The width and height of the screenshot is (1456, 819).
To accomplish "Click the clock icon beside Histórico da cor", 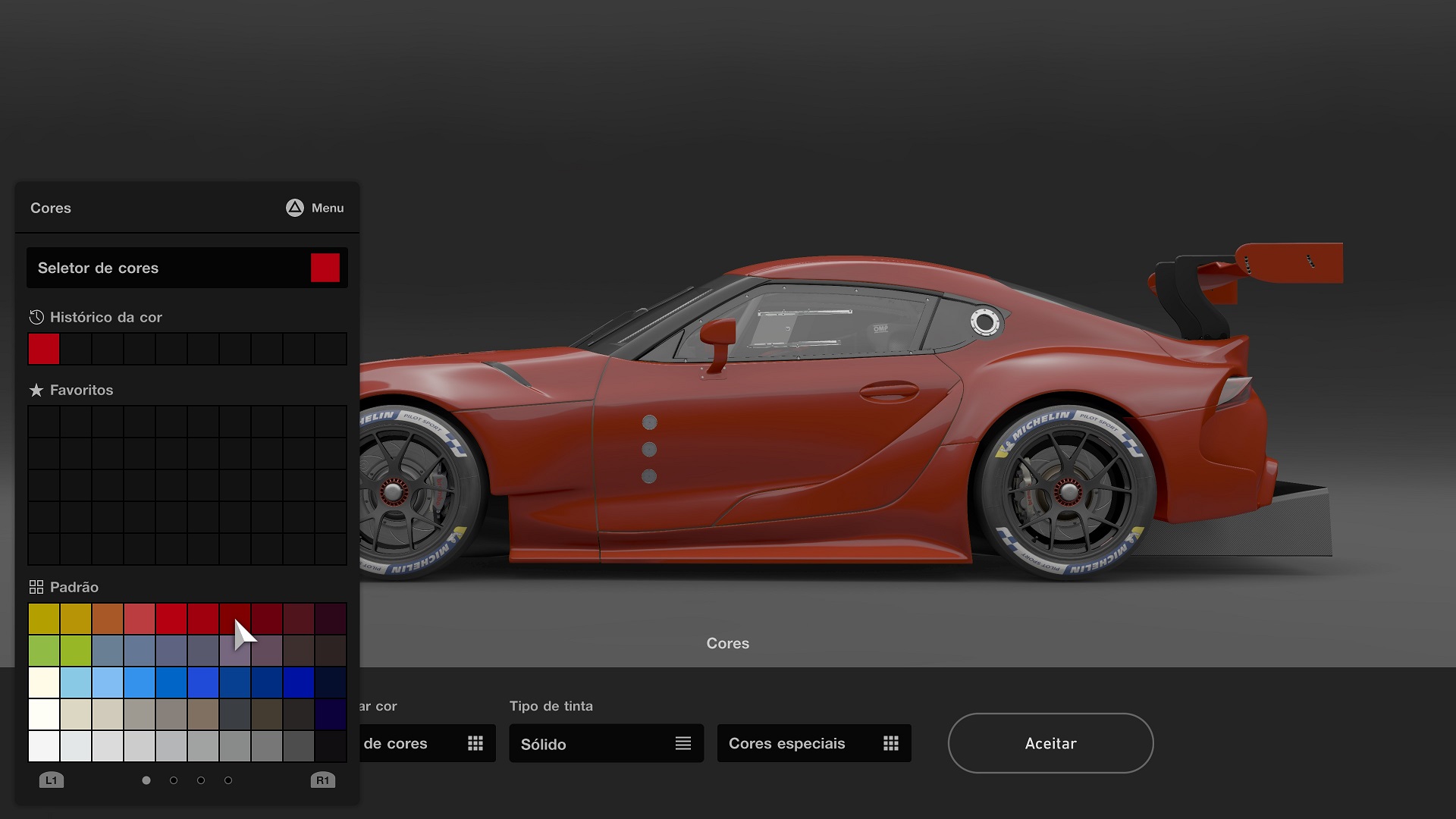I will (35, 317).
